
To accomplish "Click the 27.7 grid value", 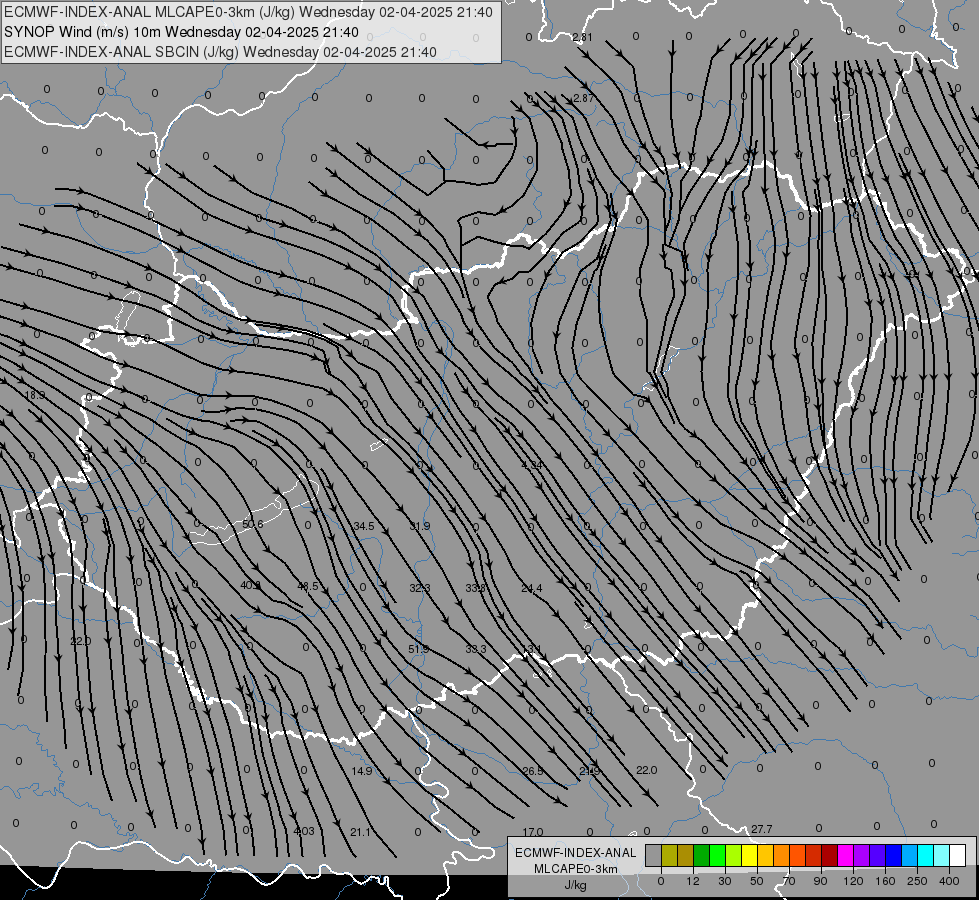I will click(x=761, y=829).
